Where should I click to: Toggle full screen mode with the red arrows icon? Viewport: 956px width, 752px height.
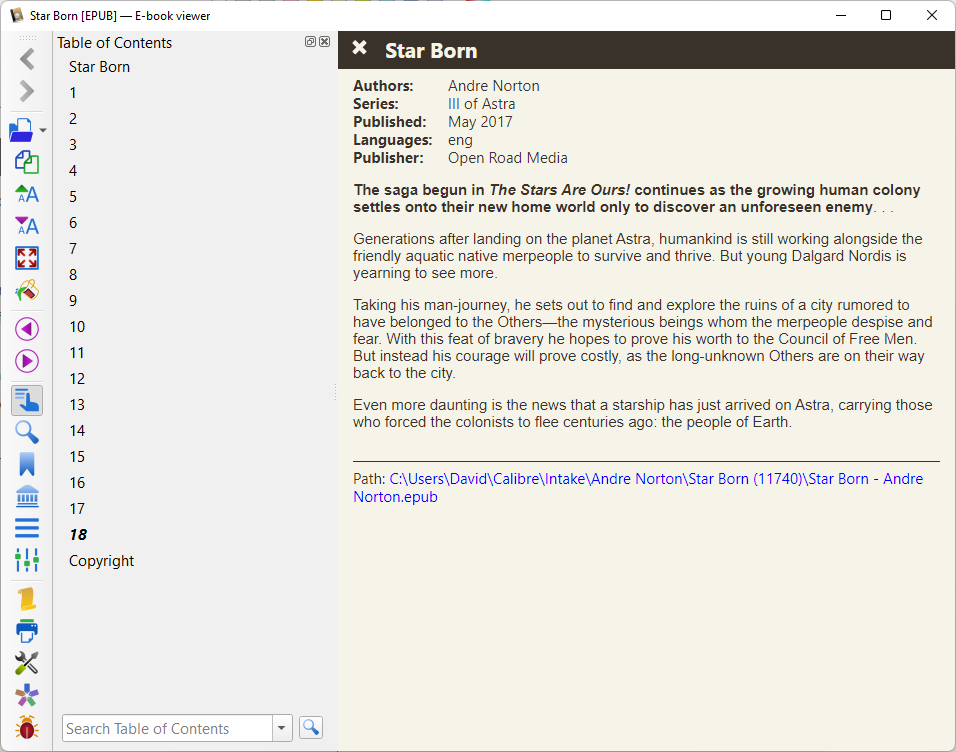coord(27,258)
